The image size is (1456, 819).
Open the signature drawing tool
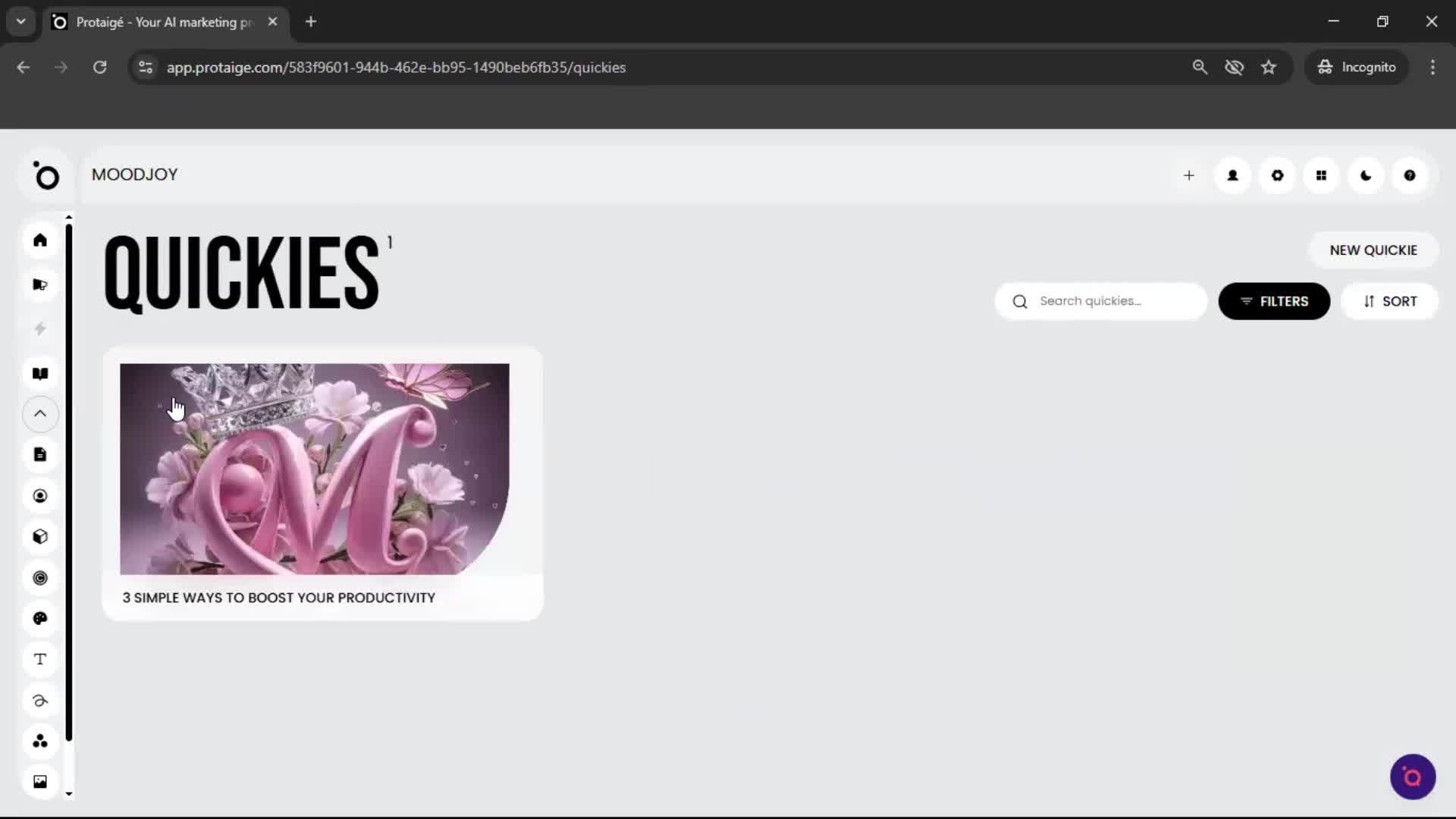pos(39,701)
